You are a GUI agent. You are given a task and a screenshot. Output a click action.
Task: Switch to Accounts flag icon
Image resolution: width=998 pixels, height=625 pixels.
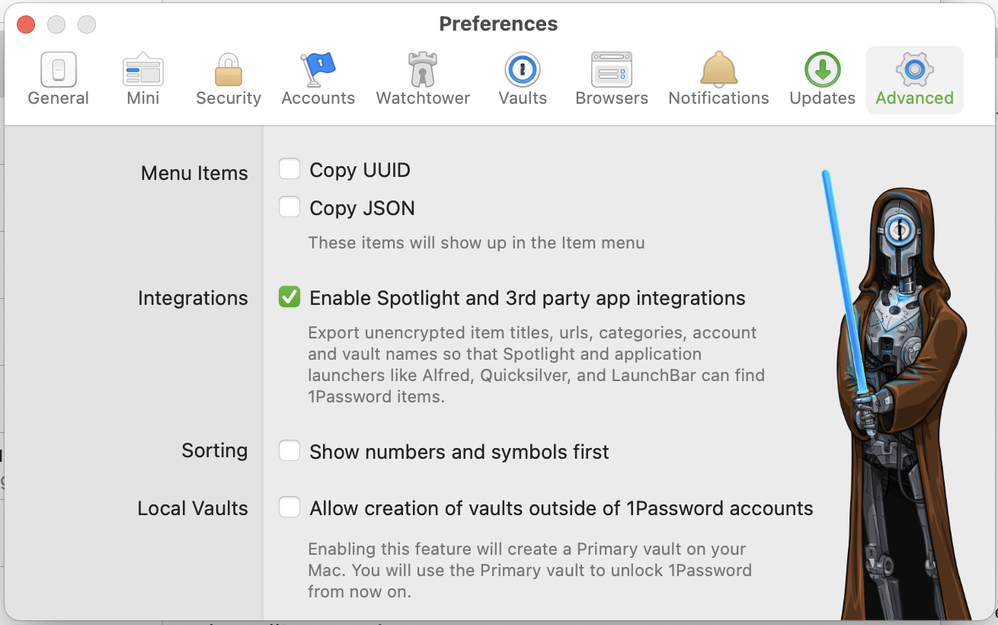[x=318, y=70]
